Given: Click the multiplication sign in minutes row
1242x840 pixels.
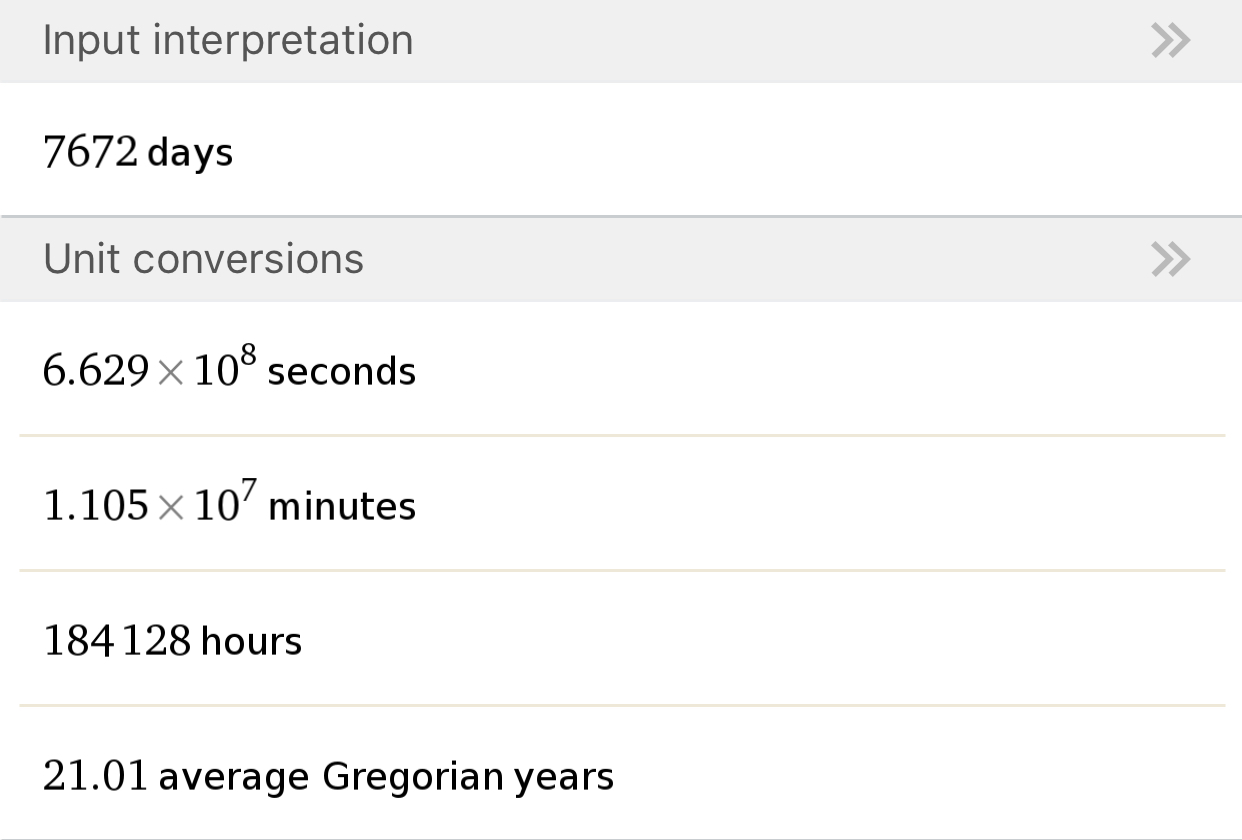Looking at the screenshot, I should coord(171,508).
